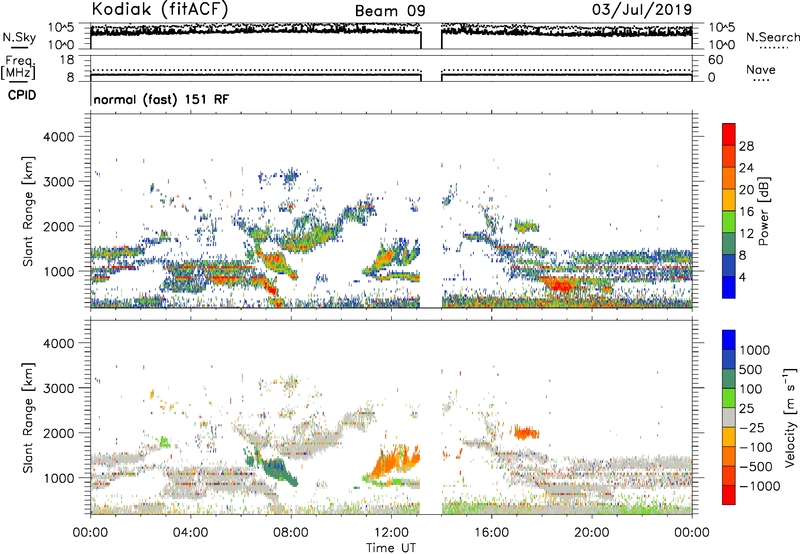Click the 'Beam 09' heading
Screen dimensions: 800x554
click(390, 11)
